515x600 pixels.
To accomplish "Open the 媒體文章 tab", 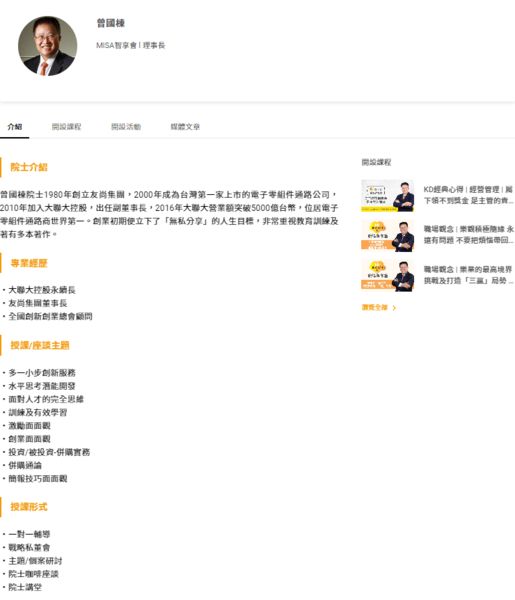I will tap(185, 127).
